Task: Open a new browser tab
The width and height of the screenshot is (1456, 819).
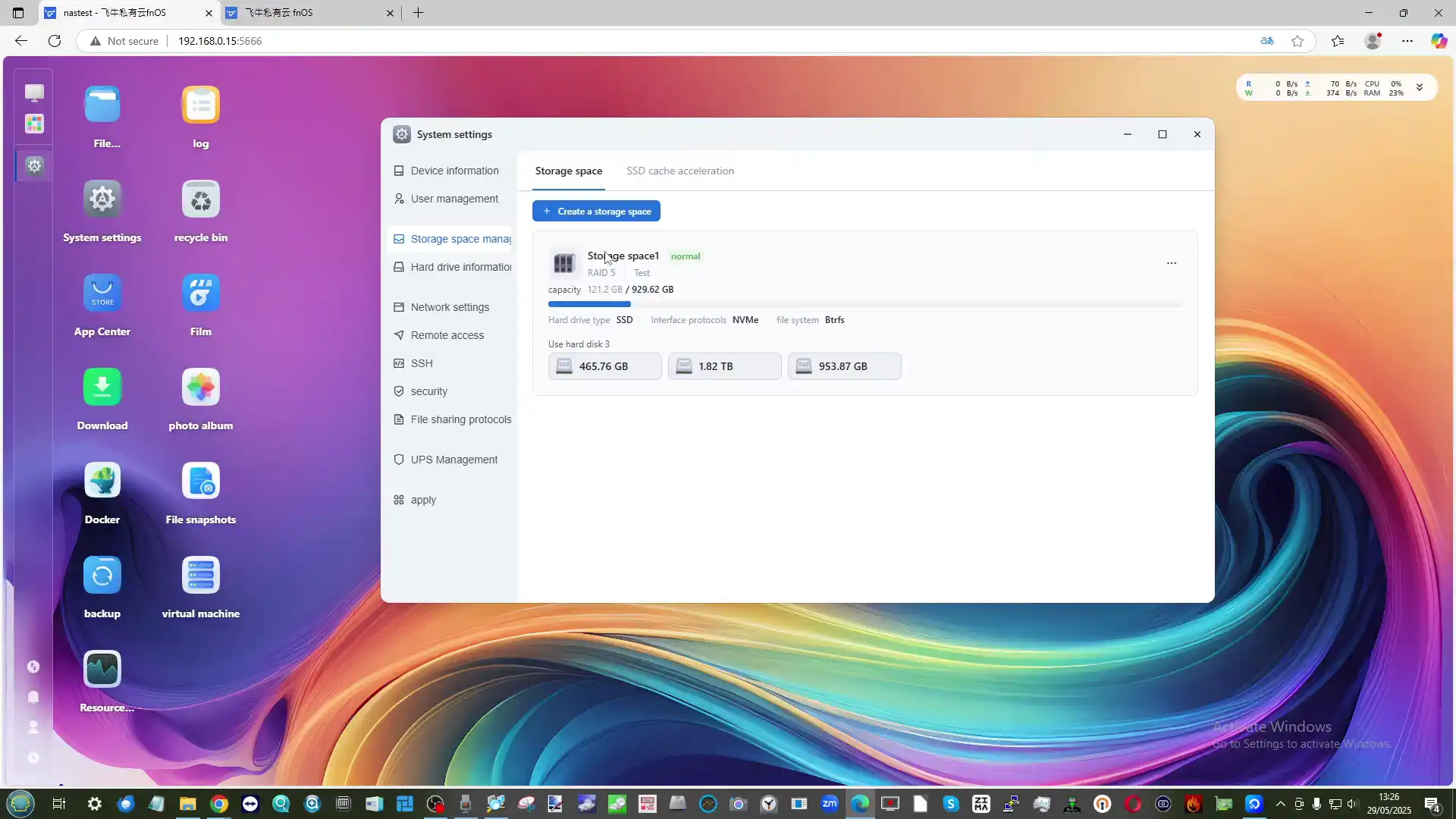Action: [418, 13]
